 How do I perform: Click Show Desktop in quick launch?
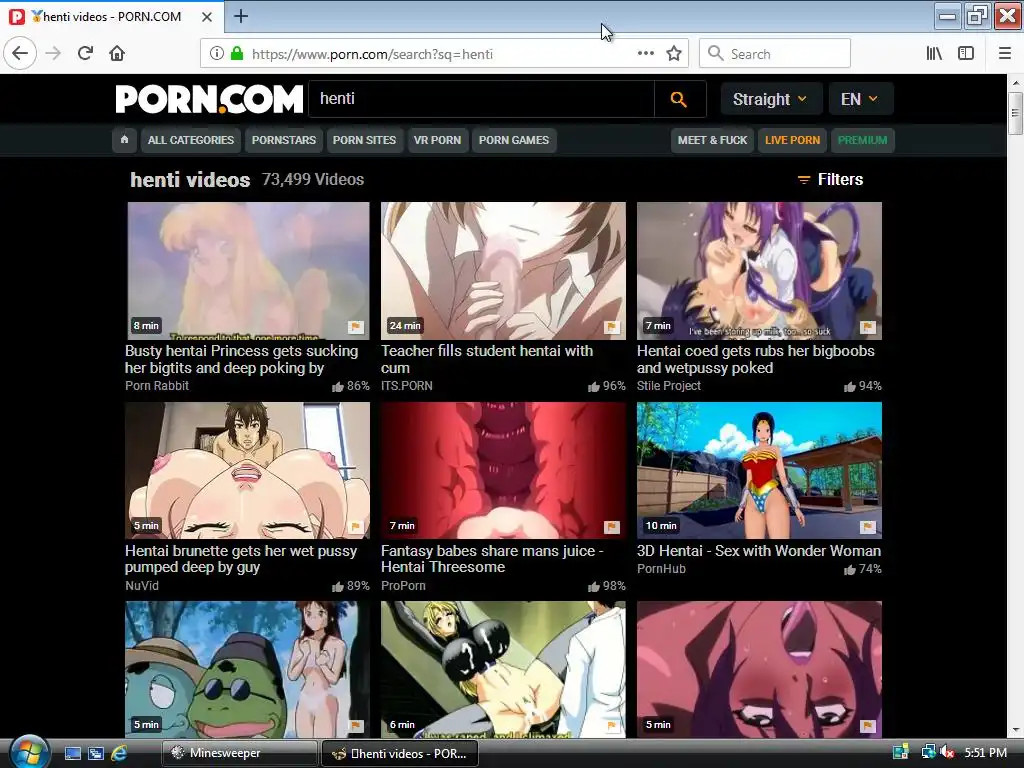tap(72, 753)
